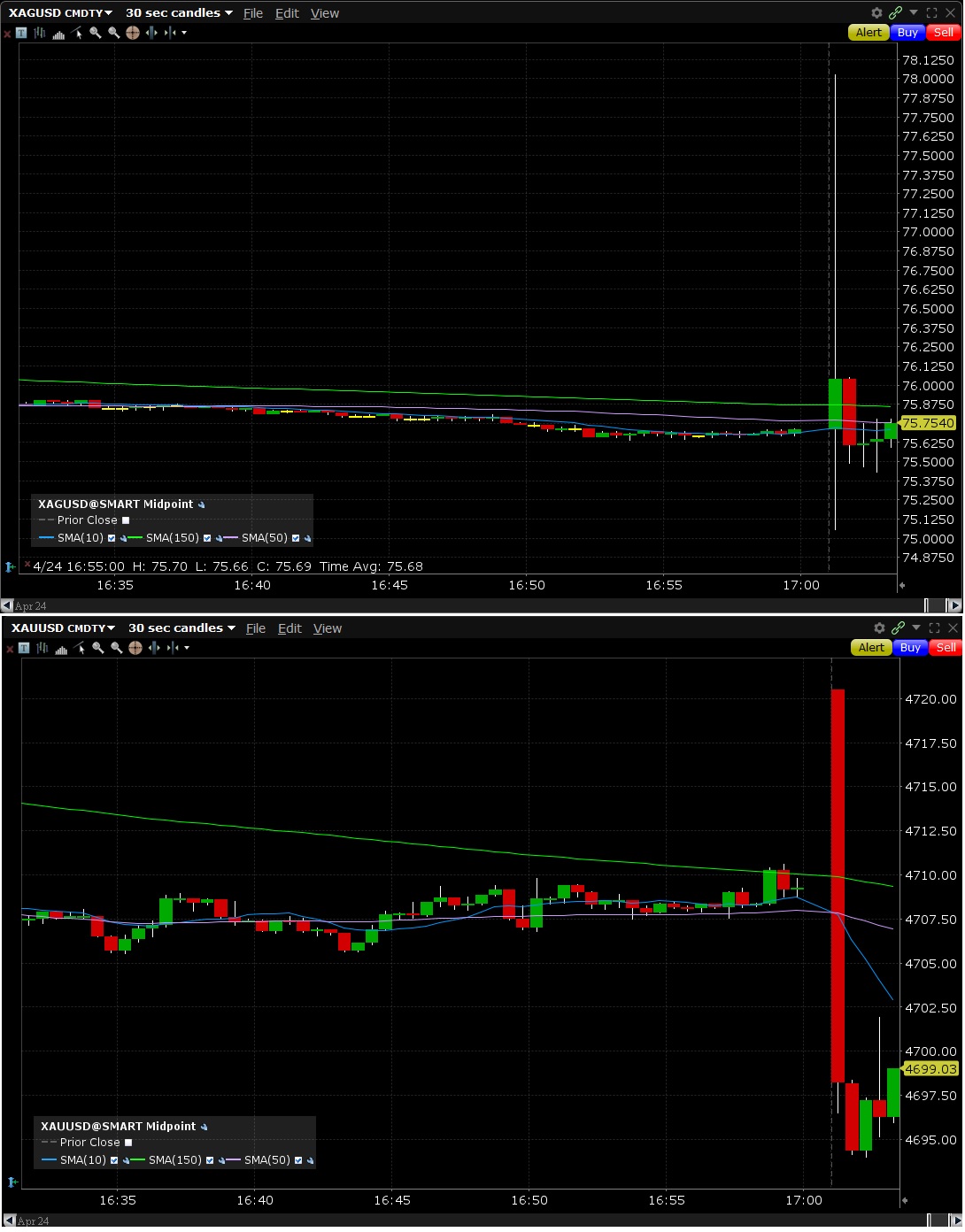Click wrench next to XAGUSD SMA(10)
Screen dimensions: 965x1232
pos(123,538)
